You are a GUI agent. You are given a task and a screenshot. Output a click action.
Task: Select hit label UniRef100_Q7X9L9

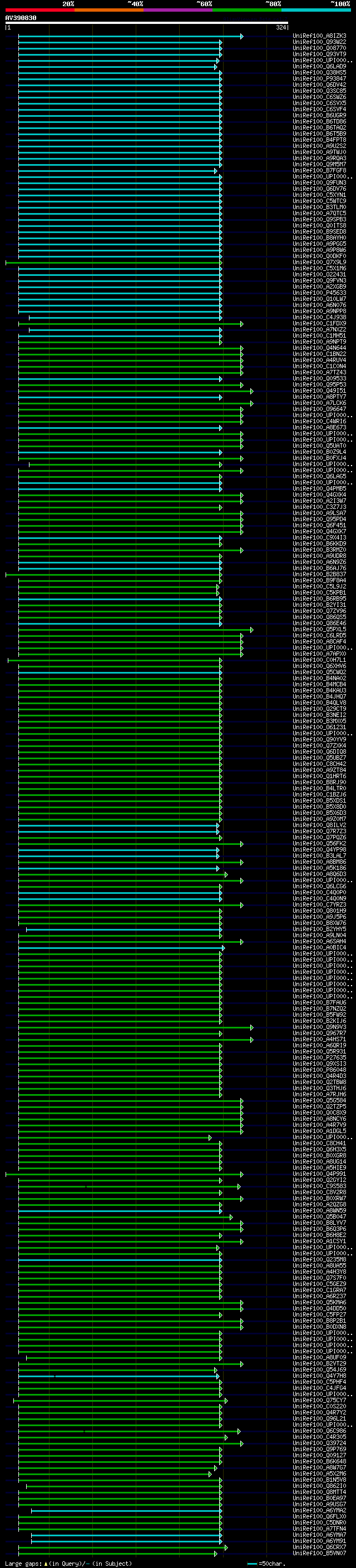319,263
